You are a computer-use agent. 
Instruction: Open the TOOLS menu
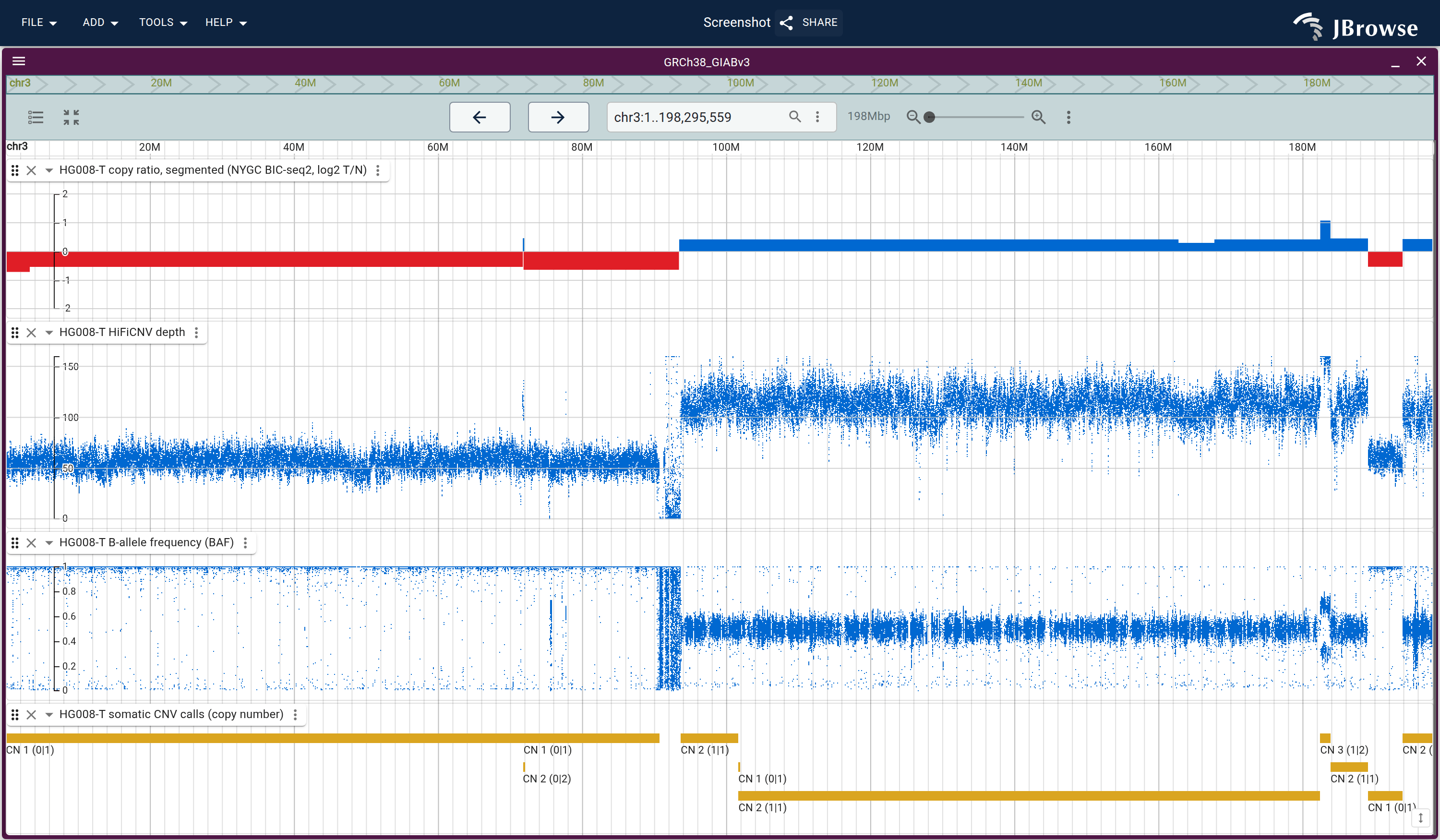pyautogui.click(x=163, y=22)
